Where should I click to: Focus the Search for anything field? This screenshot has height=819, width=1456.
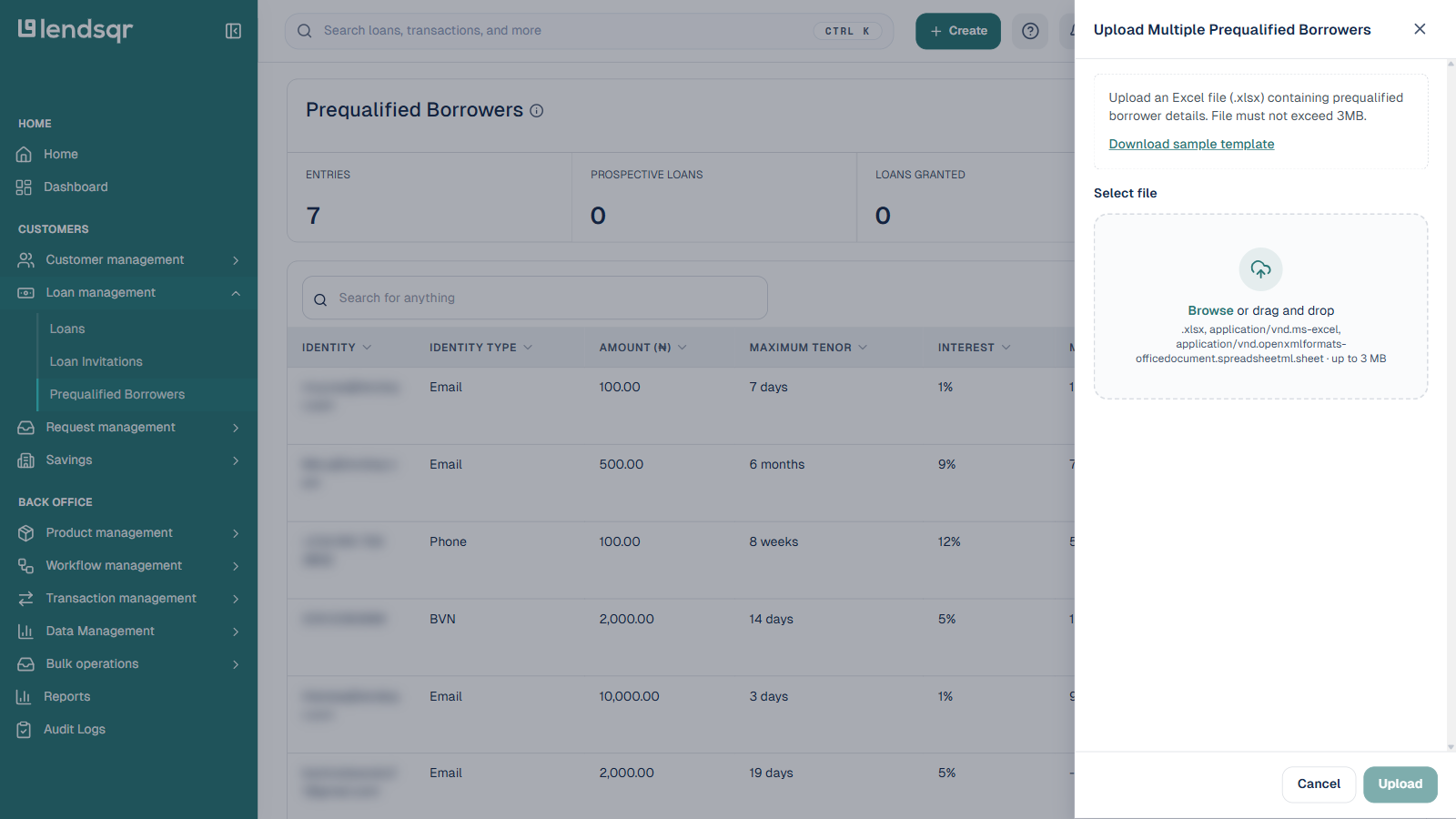point(535,298)
